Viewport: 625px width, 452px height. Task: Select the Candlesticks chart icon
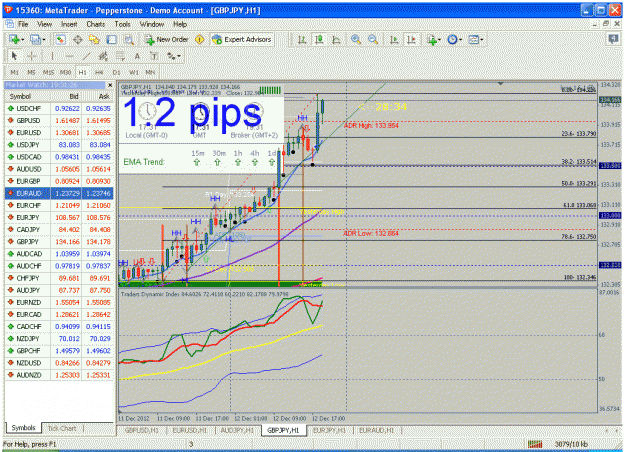319,39
